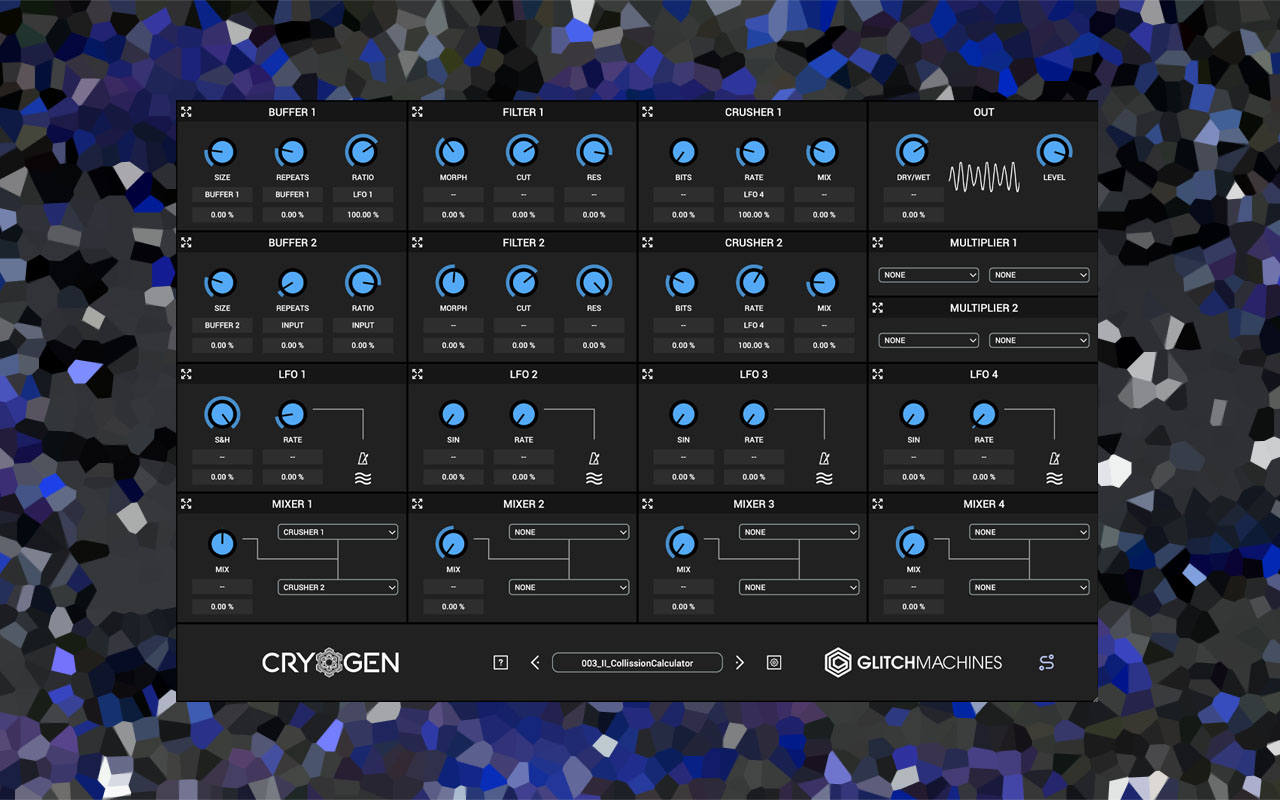This screenshot has height=800, width=1280.
Task: Expand the Multiplier 1 module icon
Action: (x=878, y=242)
